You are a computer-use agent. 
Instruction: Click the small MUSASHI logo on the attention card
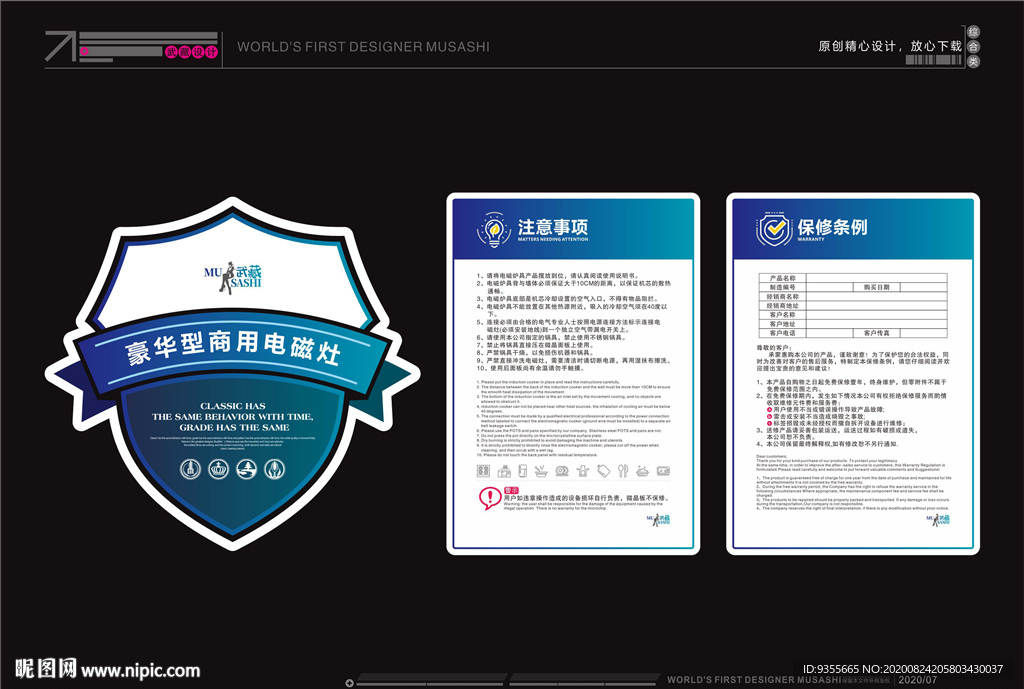[x=658, y=520]
